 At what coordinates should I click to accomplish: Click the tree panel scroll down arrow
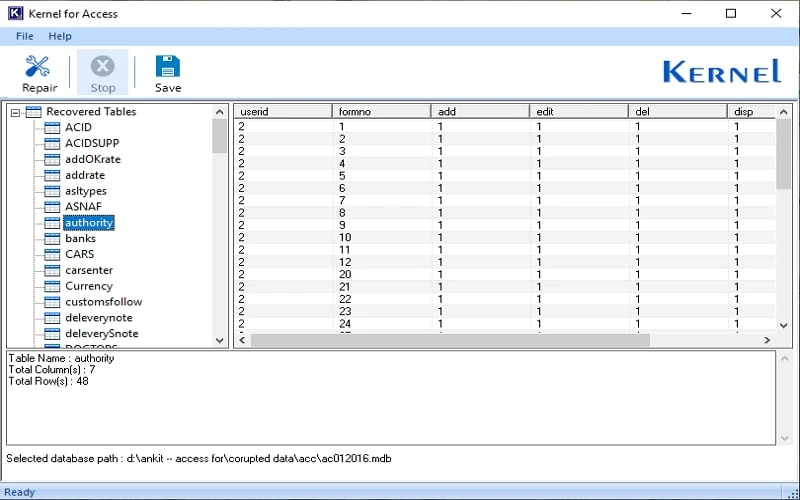pos(220,340)
